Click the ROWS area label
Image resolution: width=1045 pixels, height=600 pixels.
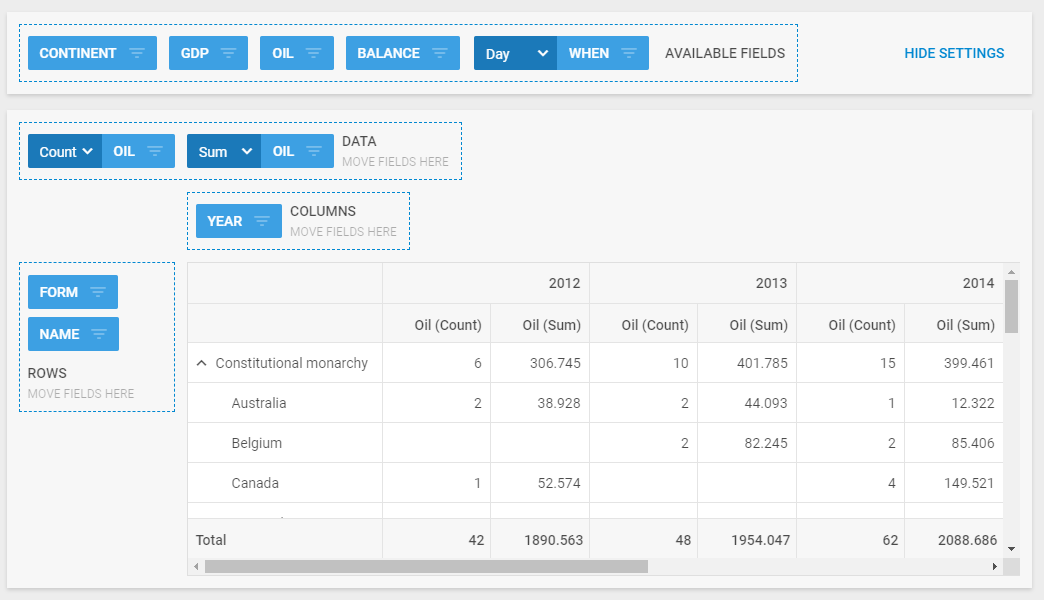[47, 373]
